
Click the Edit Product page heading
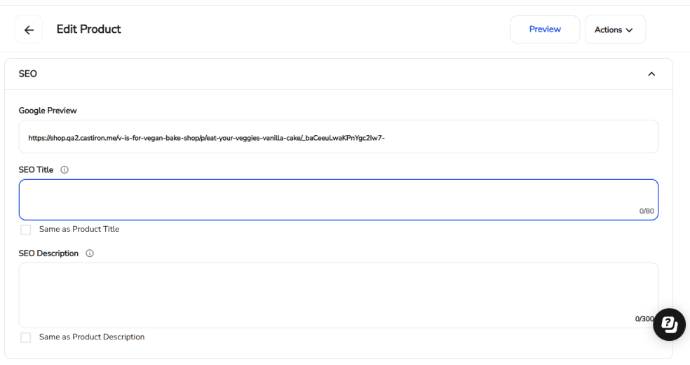[x=88, y=29]
